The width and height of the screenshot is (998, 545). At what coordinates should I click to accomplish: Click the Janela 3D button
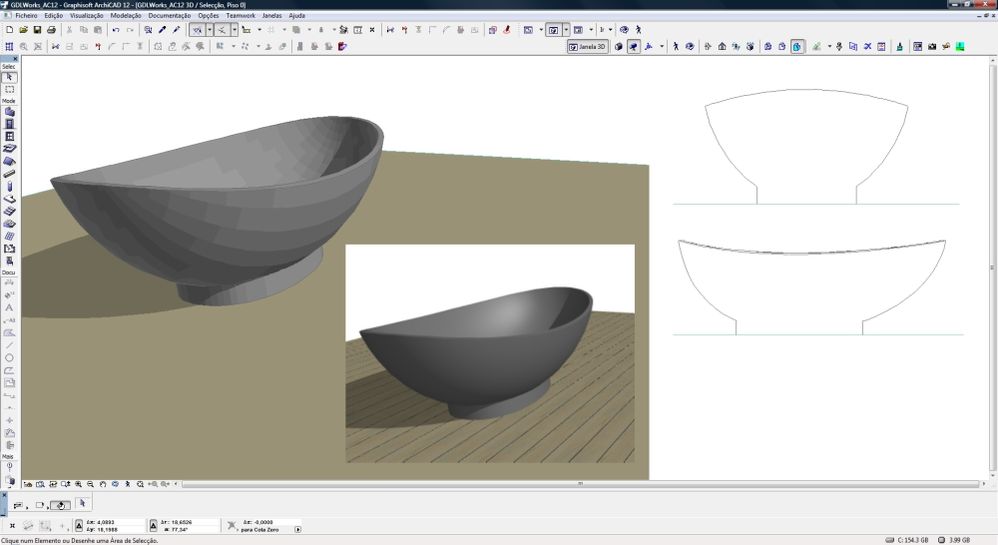(x=588, y=46)
